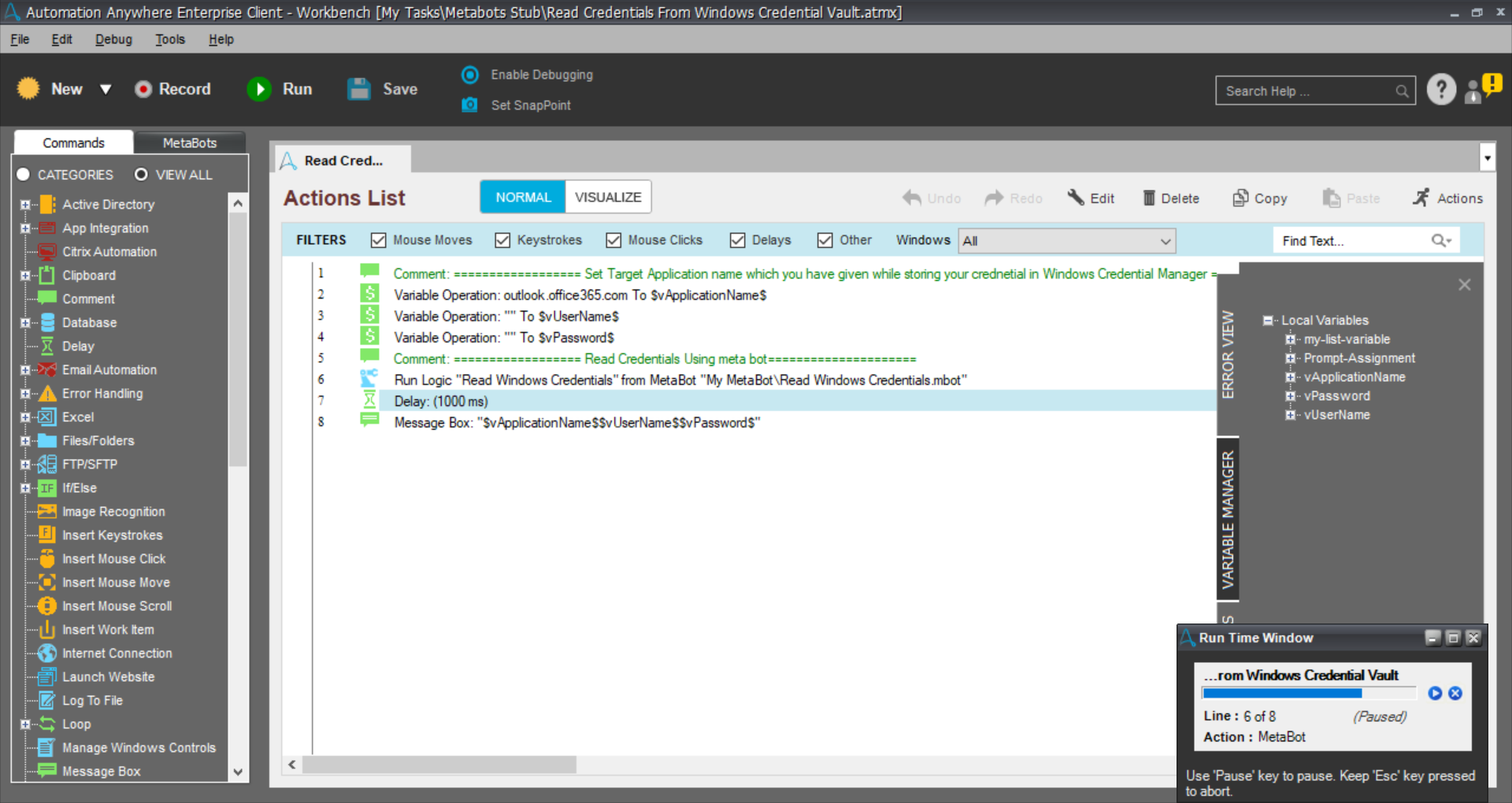Uncheck the Delays filter
The height and width of the screenshot is (803, 1512).
pos(737,240)
